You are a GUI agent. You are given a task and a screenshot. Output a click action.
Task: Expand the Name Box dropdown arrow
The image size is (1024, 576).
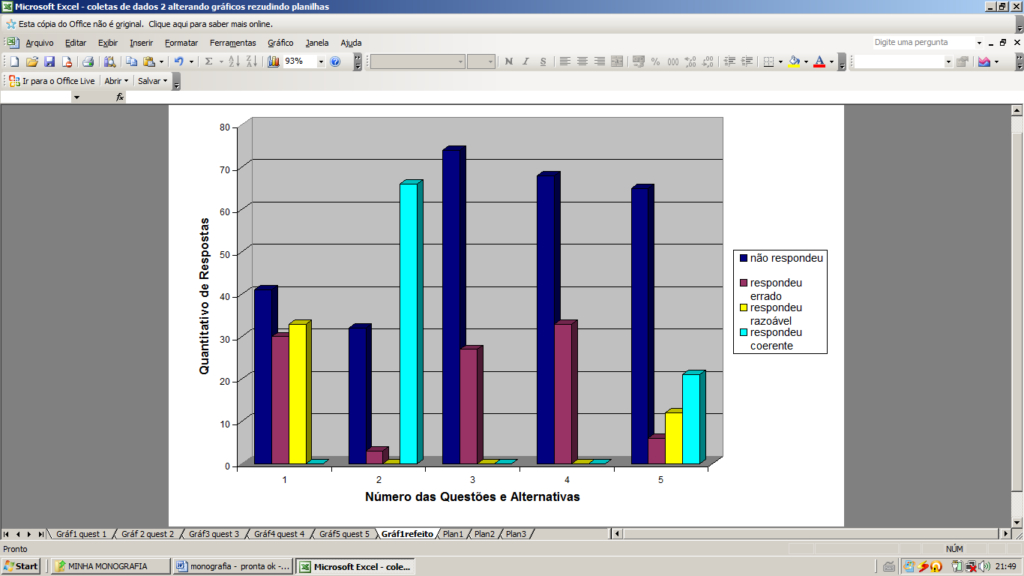coord(76,97)
